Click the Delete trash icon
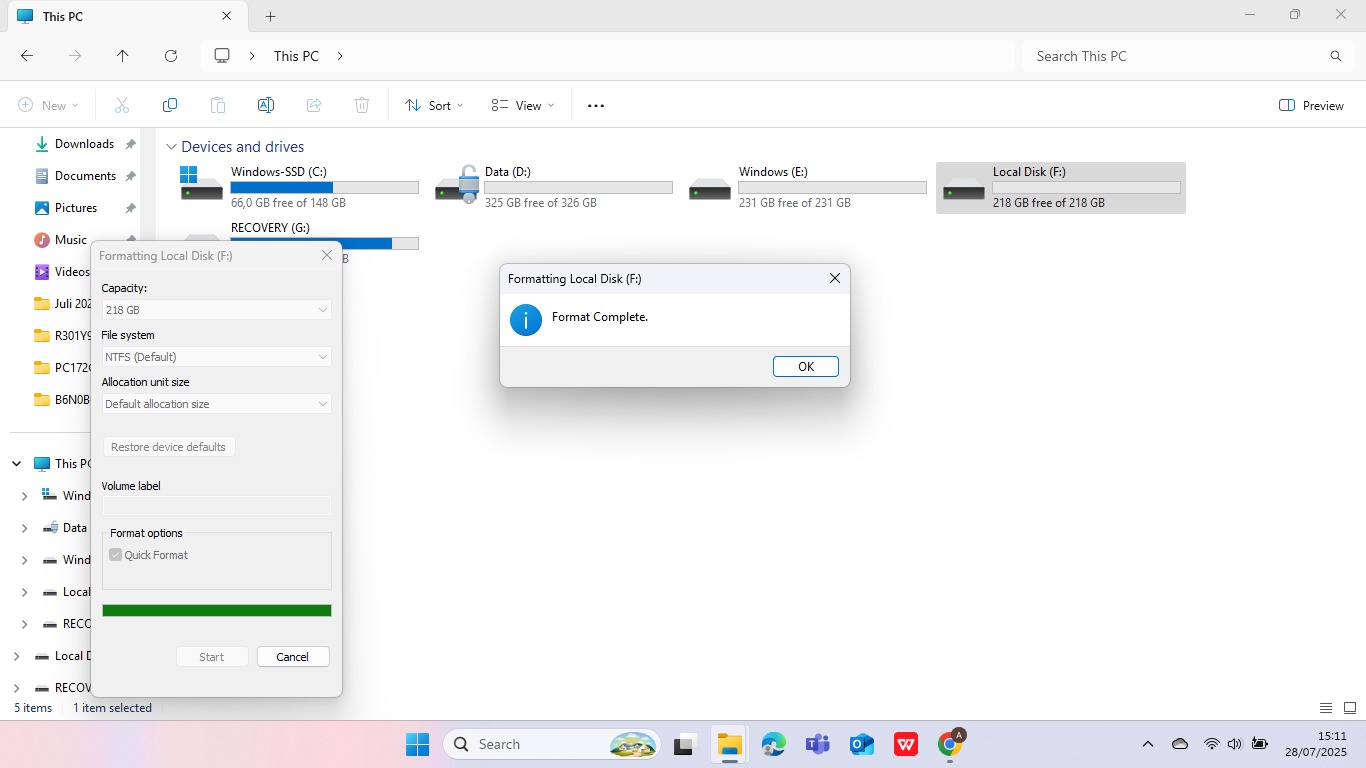 pyautogui.click(x=362, y=105)
